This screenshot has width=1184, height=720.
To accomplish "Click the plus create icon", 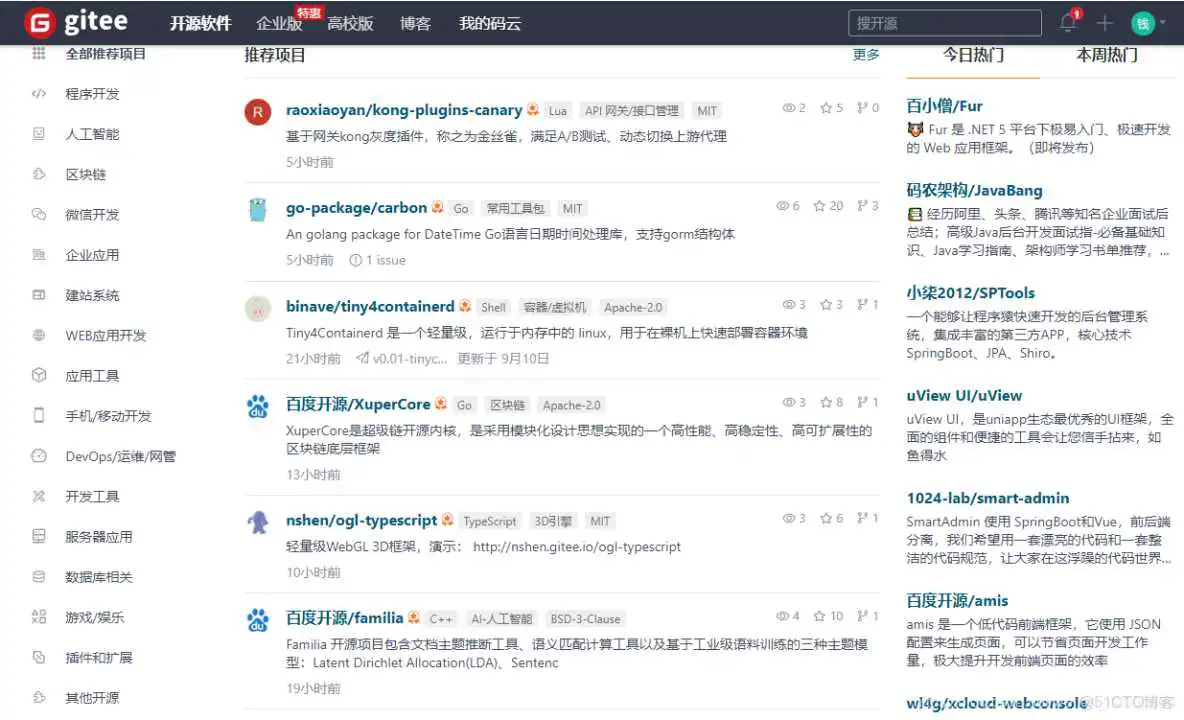I will coord(1105,23).
